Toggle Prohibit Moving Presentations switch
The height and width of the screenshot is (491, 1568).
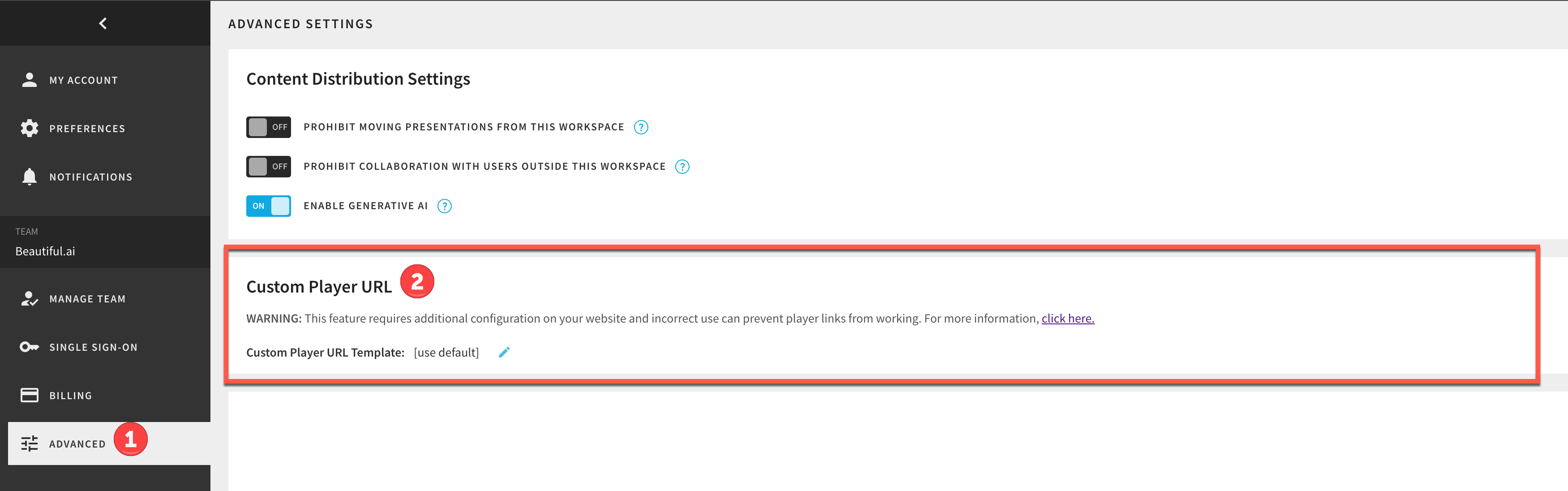coord(269,127)
